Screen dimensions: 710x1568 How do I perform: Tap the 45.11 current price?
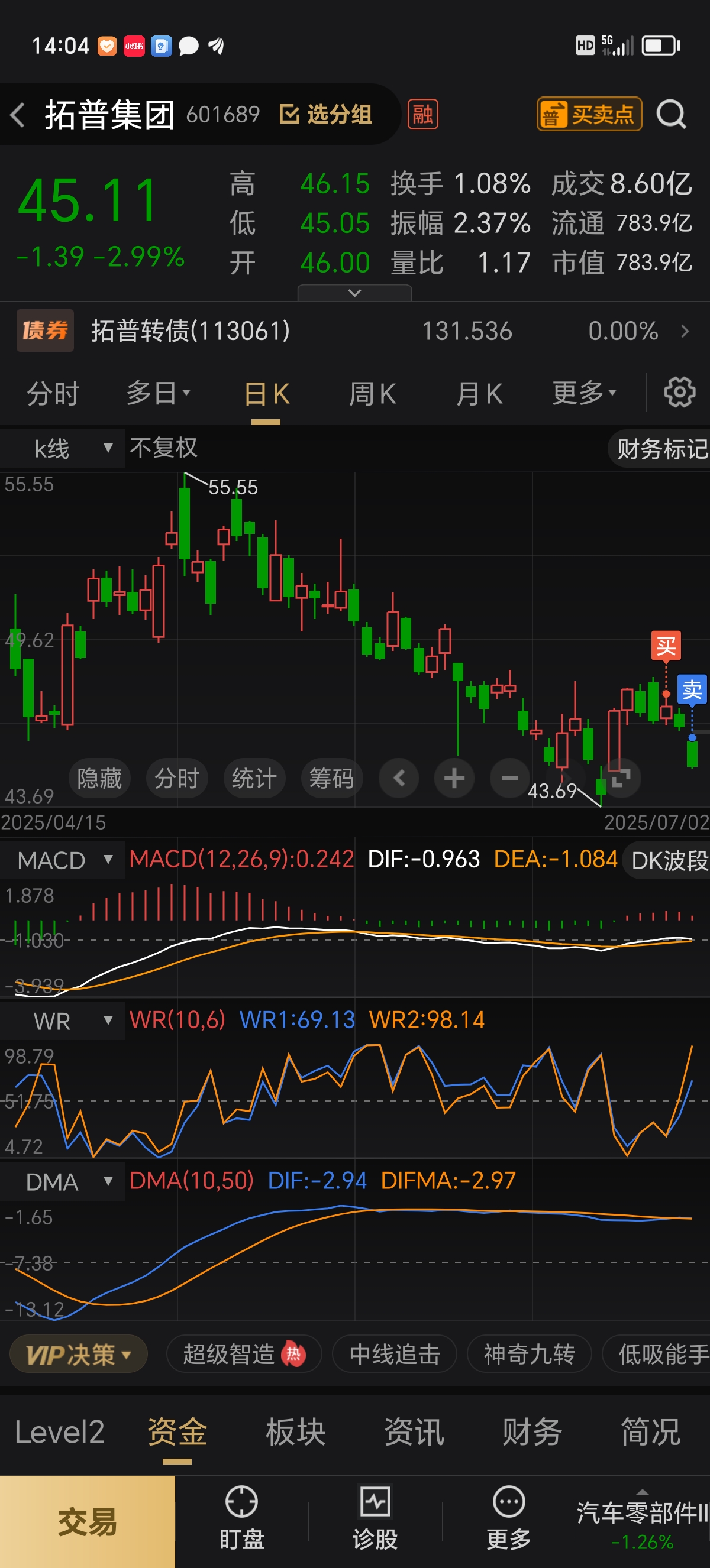pos(88,200)
